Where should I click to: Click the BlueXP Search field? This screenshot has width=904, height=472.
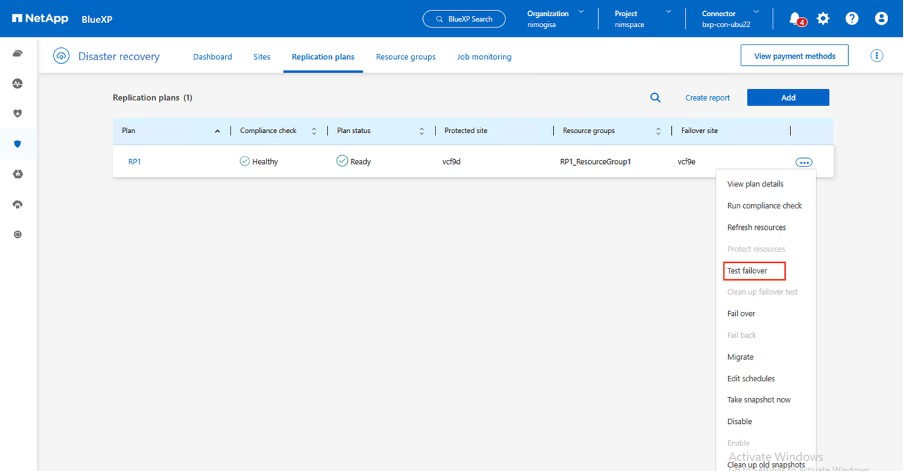[x=464, y=18]
